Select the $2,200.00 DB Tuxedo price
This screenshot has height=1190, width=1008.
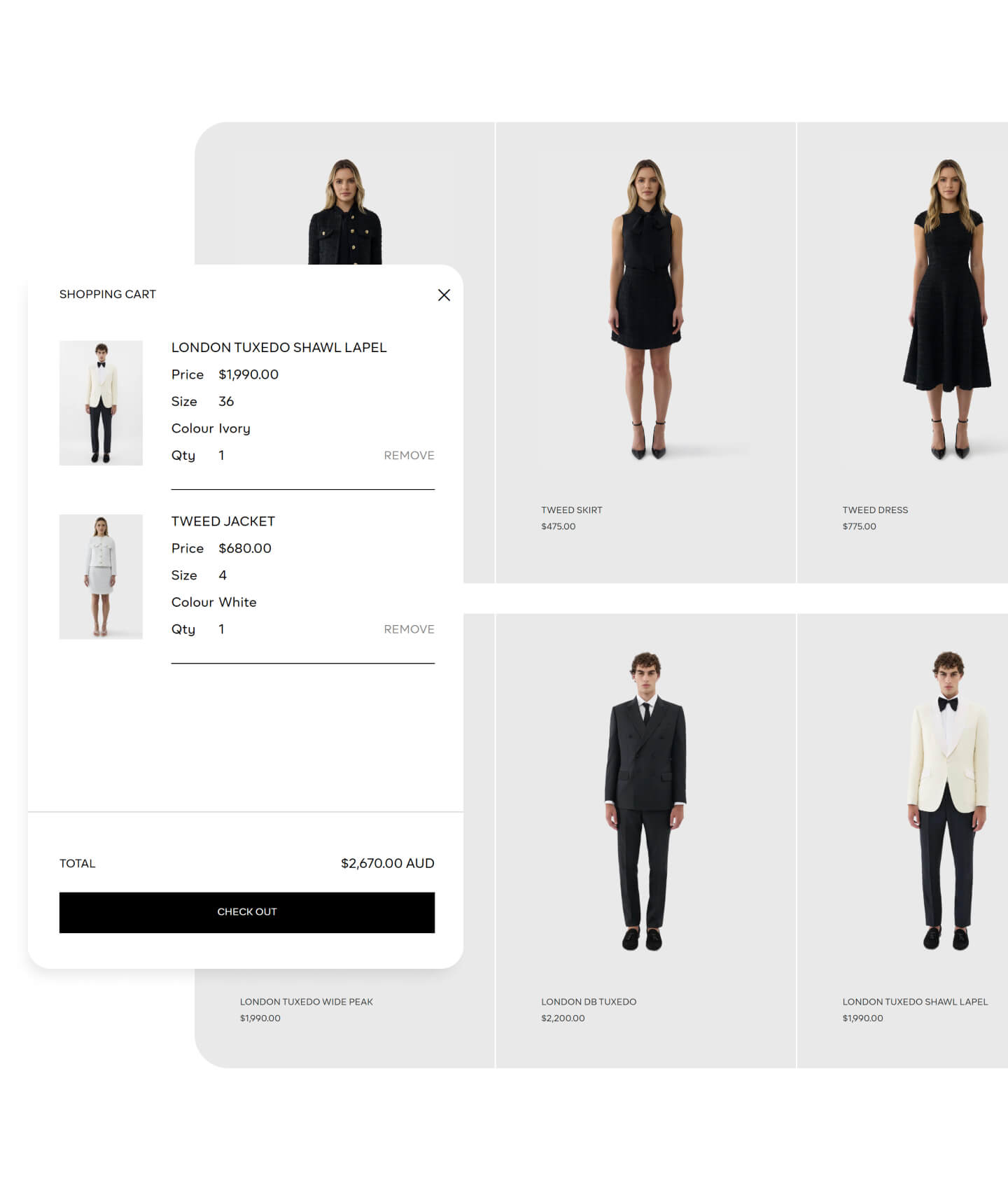(x=563, y=1018)
